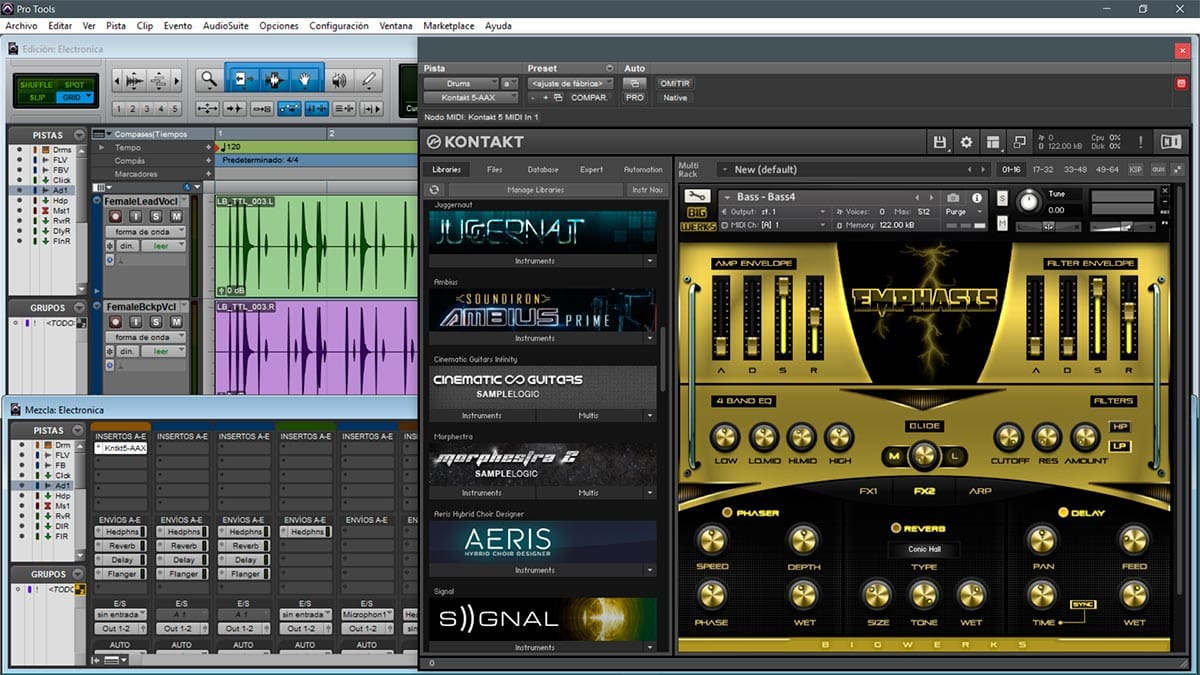Select the Scrubber speaker tool
Image resolution: width=1200 pixels, height=675 pixels.
(x=339, y=80)
